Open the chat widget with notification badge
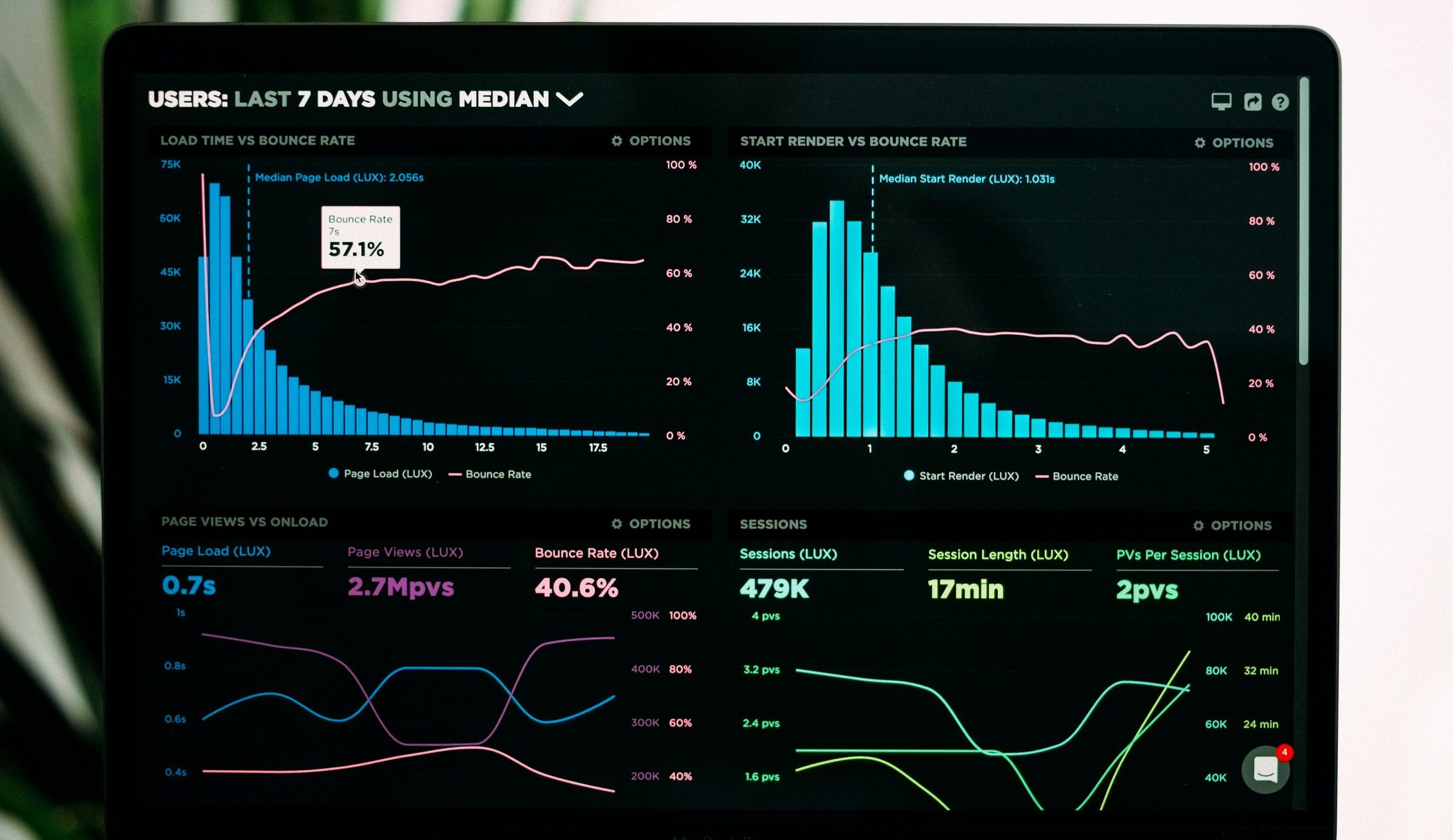The width and height of the screenshot is (1453, 840). click(x=1266, y=770)
